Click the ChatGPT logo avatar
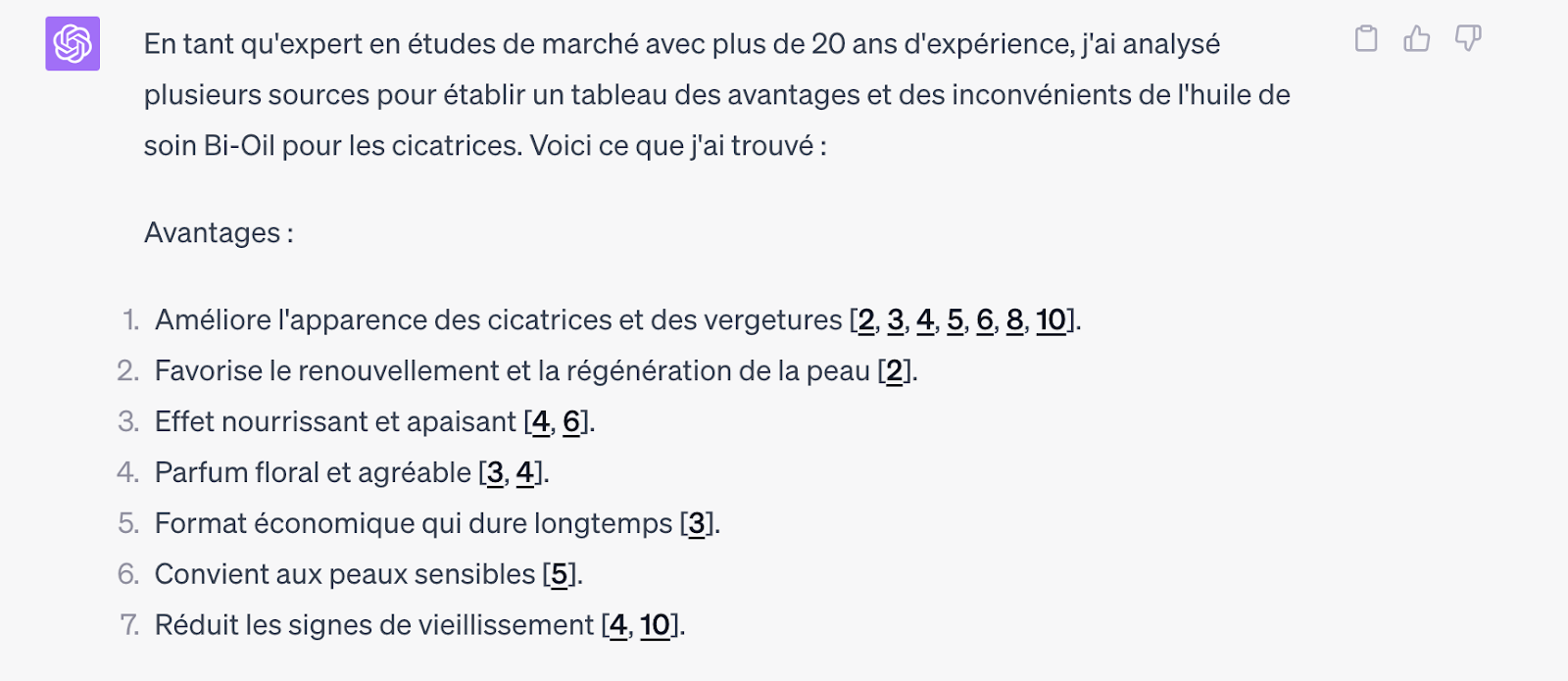Viewport: 1568px width, 681px height. pos(73,44)
